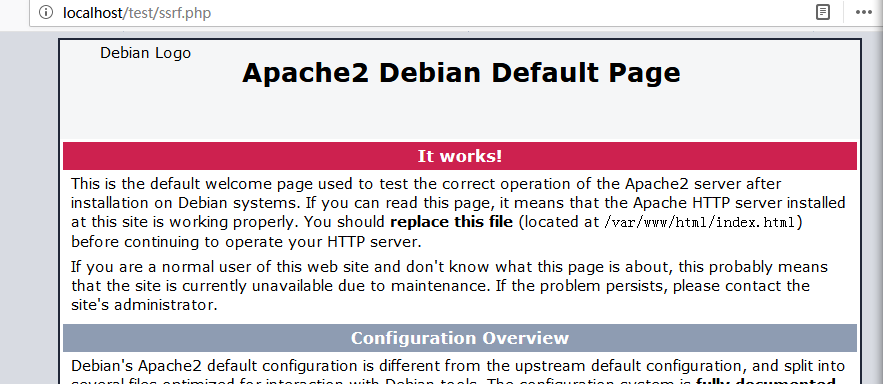This screenshot has height=384, width=883.
Task: Click the Apache2 Debian Default Page heading
Action: [461, 73]
